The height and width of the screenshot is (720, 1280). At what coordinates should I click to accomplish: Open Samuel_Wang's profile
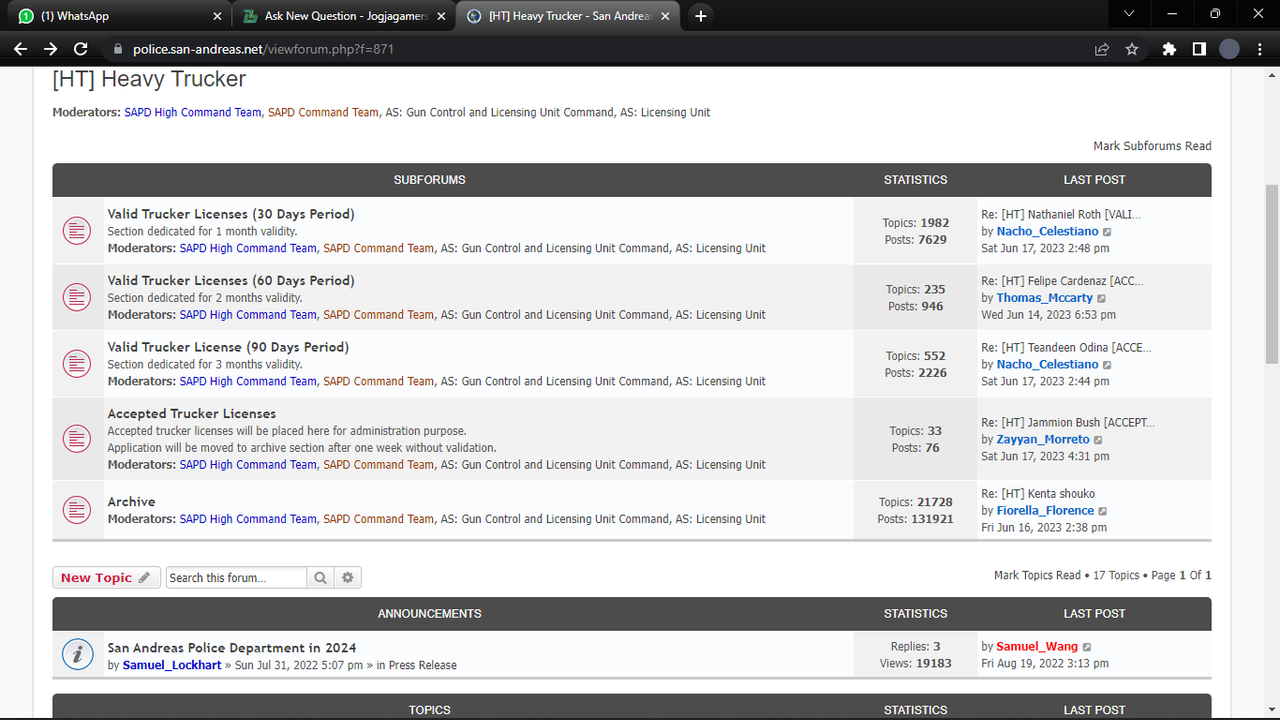point(1037,647)
